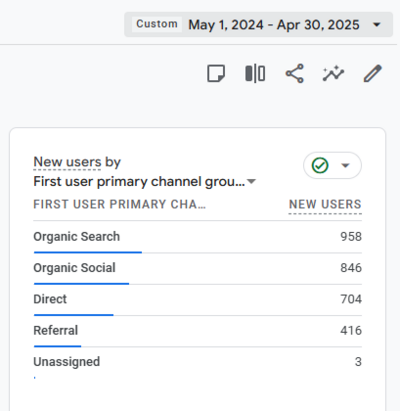Select the Organic Search row
The image size is (400, 411).
pos(198,237)
